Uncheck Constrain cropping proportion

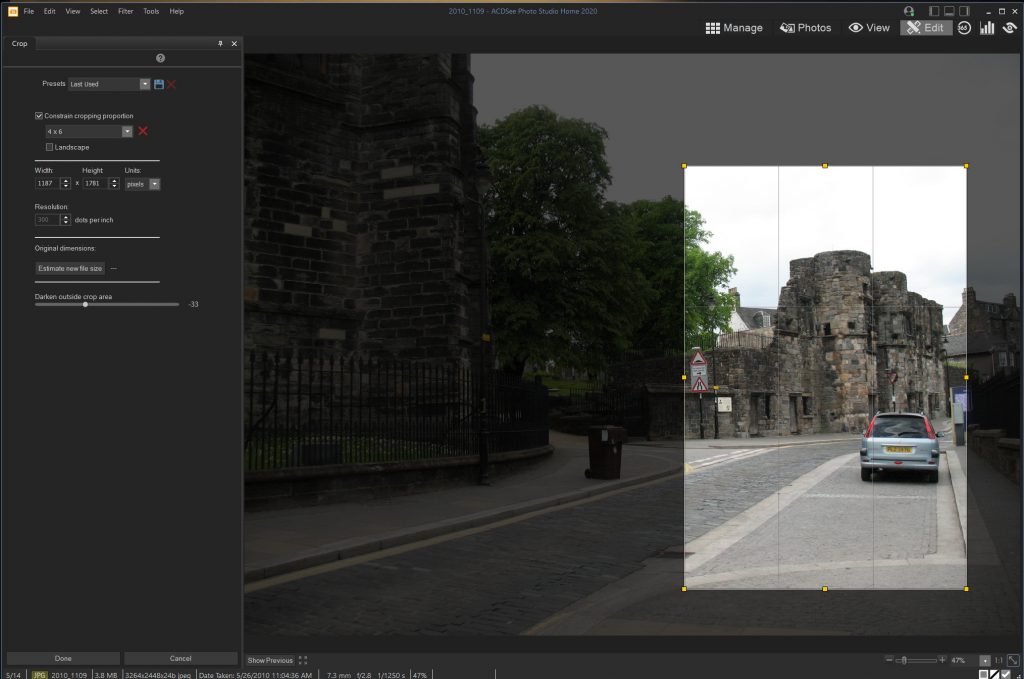[x=39, y=116]
